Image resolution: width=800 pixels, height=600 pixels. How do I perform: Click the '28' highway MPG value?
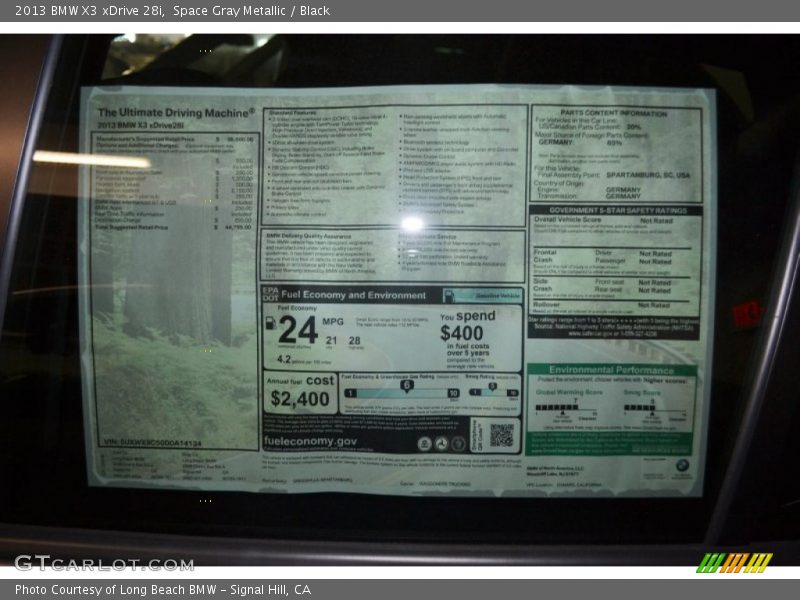pyautogui.click(x=355, y=340)
